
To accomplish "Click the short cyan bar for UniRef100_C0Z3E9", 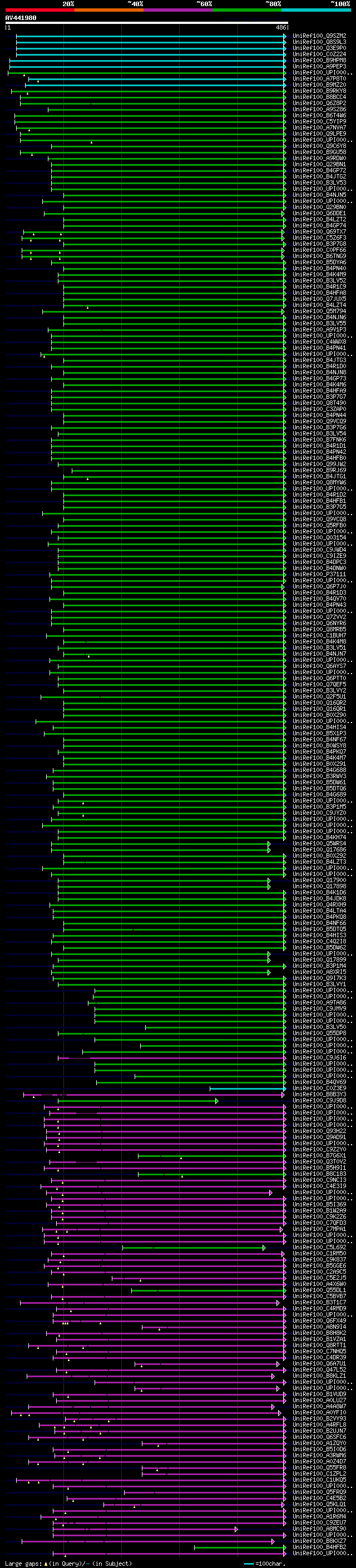I will [248, 1089].
